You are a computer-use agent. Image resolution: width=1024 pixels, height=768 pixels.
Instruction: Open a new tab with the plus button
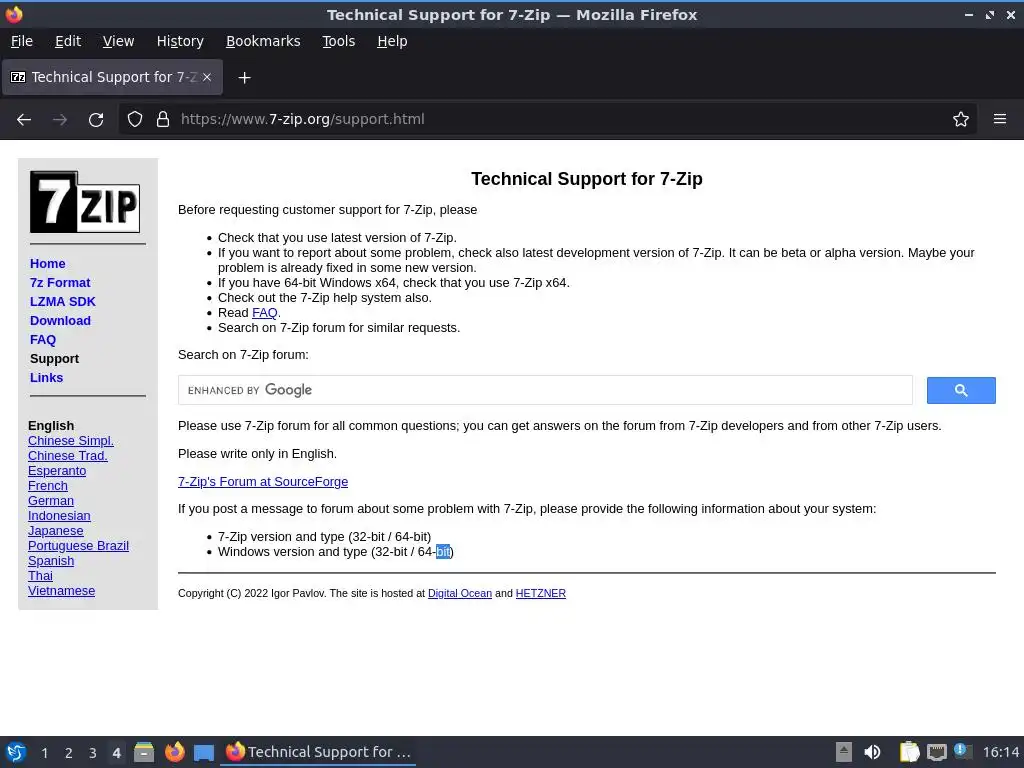pos(244,78)
